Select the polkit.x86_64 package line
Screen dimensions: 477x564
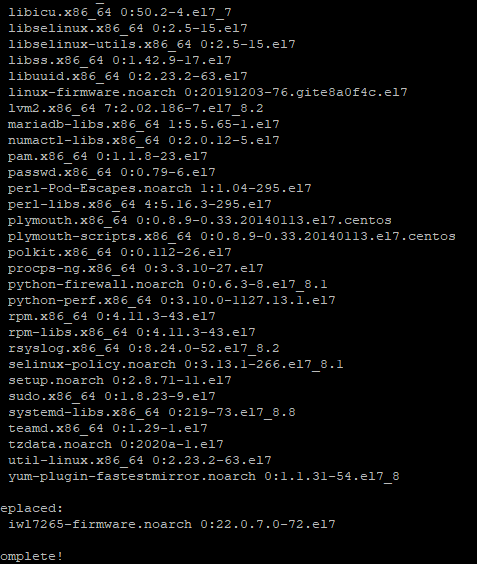[x=120, y=253]
